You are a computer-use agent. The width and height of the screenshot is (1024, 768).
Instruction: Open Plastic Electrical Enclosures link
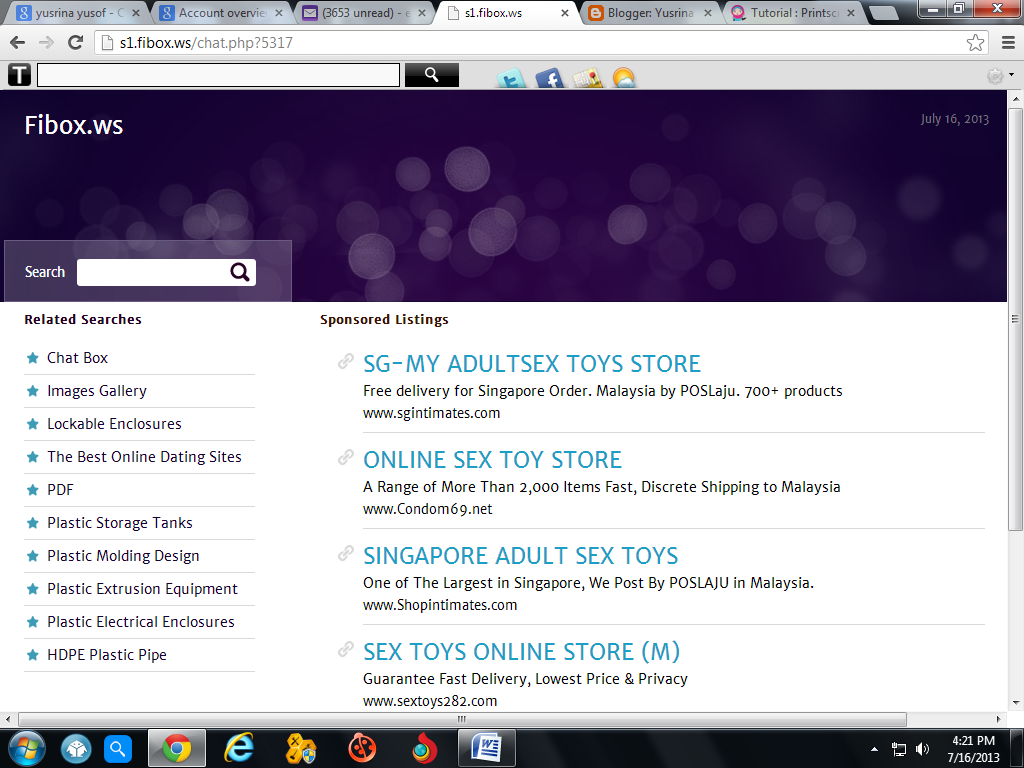(x=140, y=622)
